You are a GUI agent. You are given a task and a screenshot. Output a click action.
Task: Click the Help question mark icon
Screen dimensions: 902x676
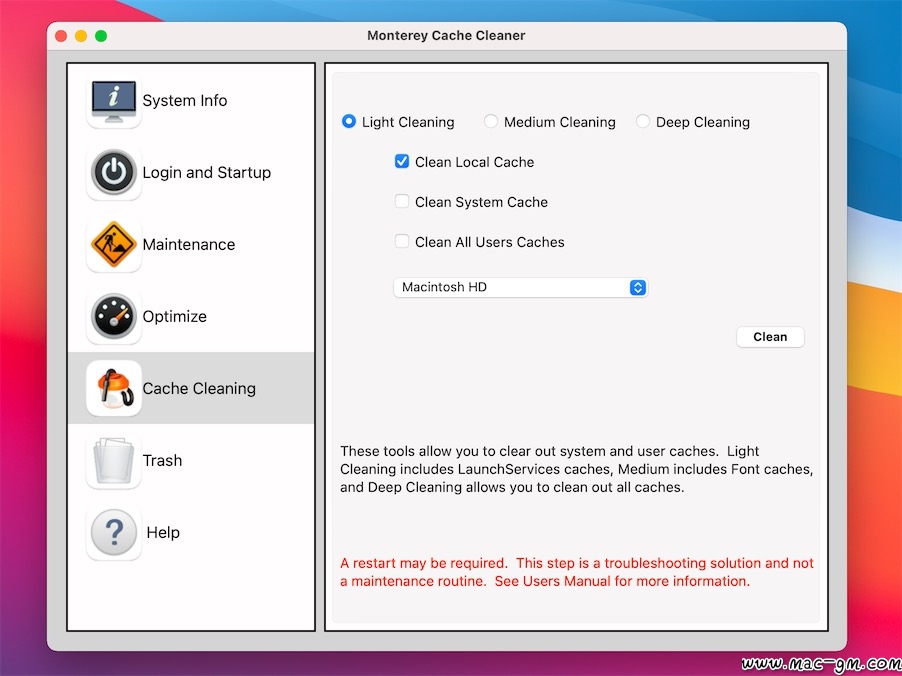tap(114, 532)
